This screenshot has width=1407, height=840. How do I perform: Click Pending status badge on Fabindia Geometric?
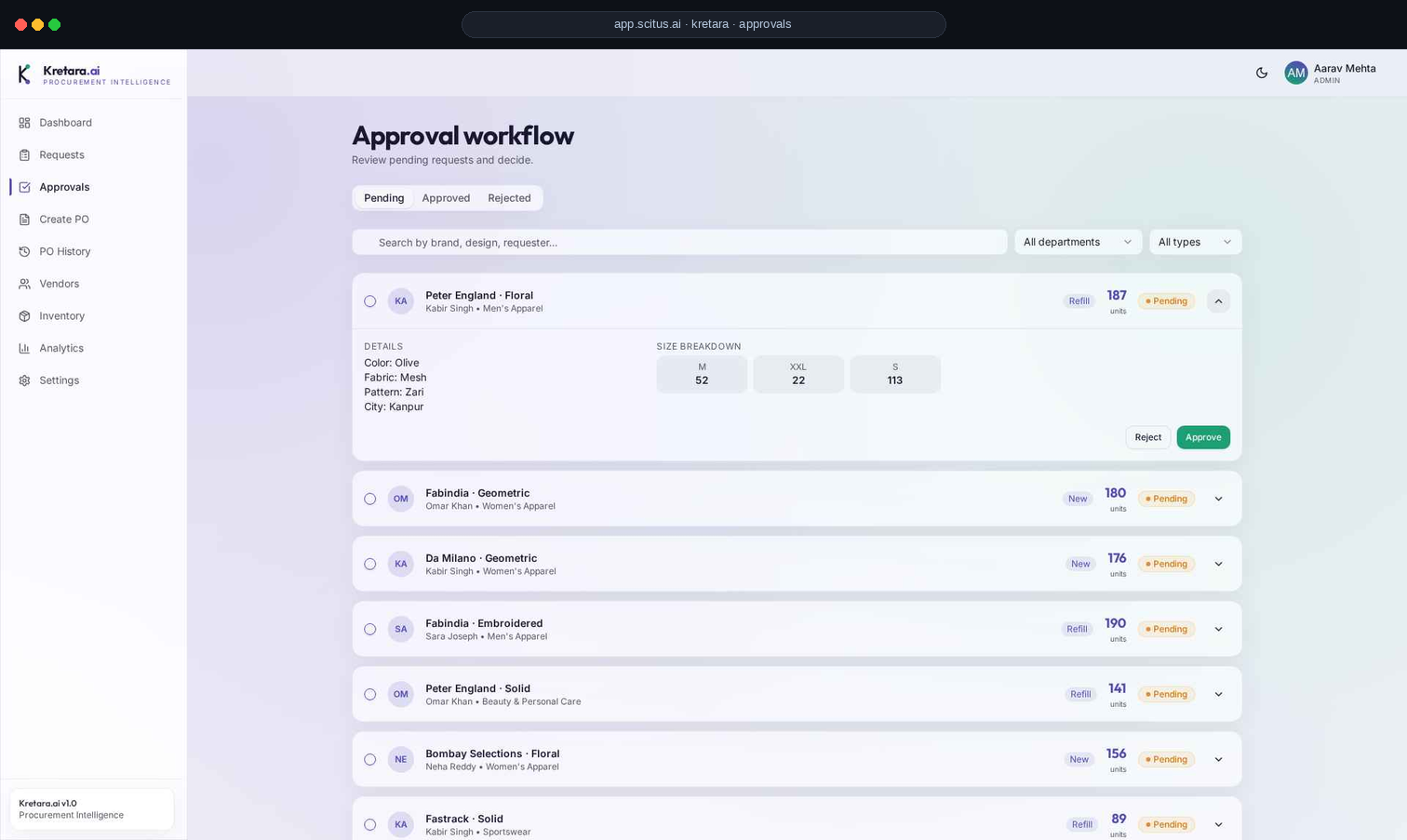[1166, 499]
